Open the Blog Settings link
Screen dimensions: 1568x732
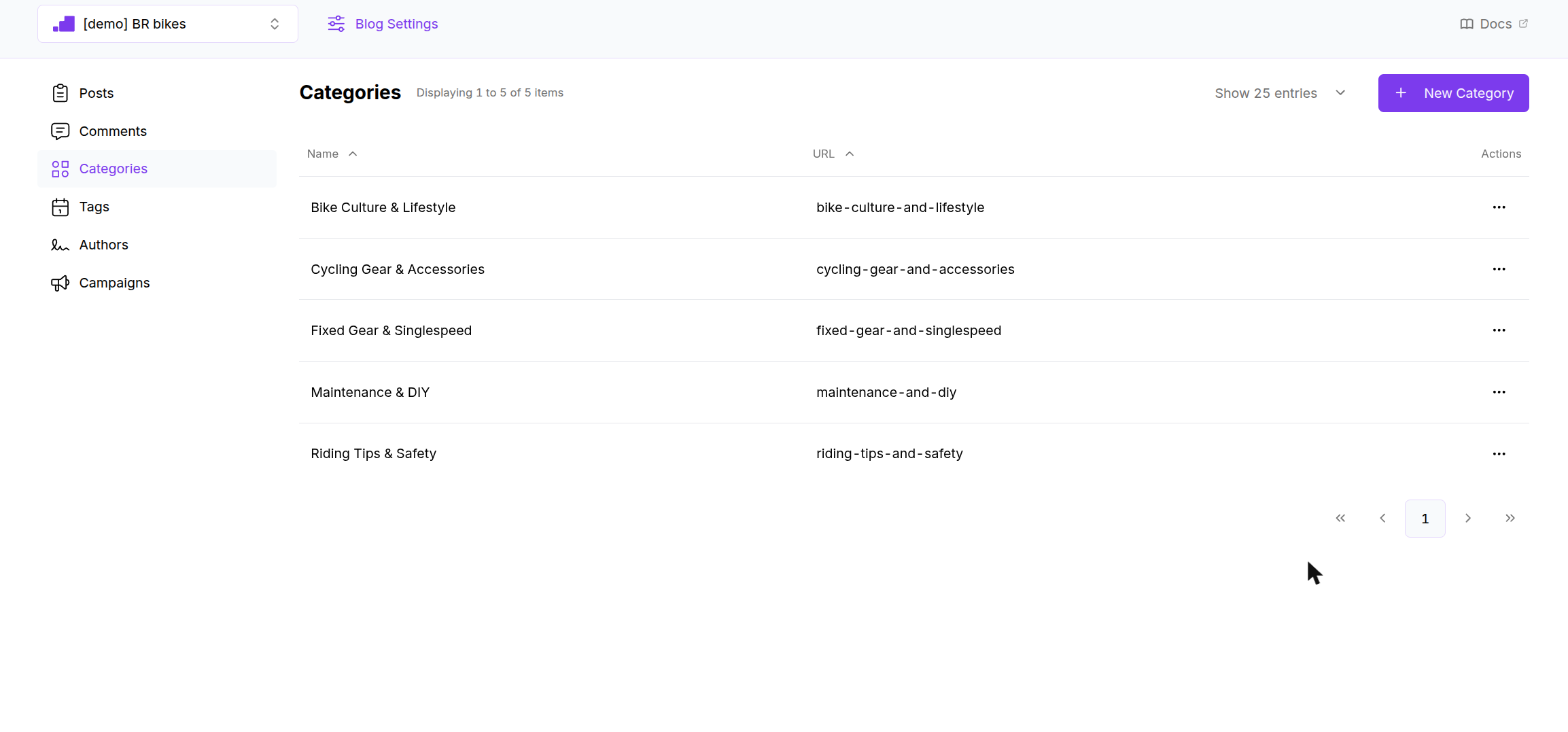(x=383, y=24)
